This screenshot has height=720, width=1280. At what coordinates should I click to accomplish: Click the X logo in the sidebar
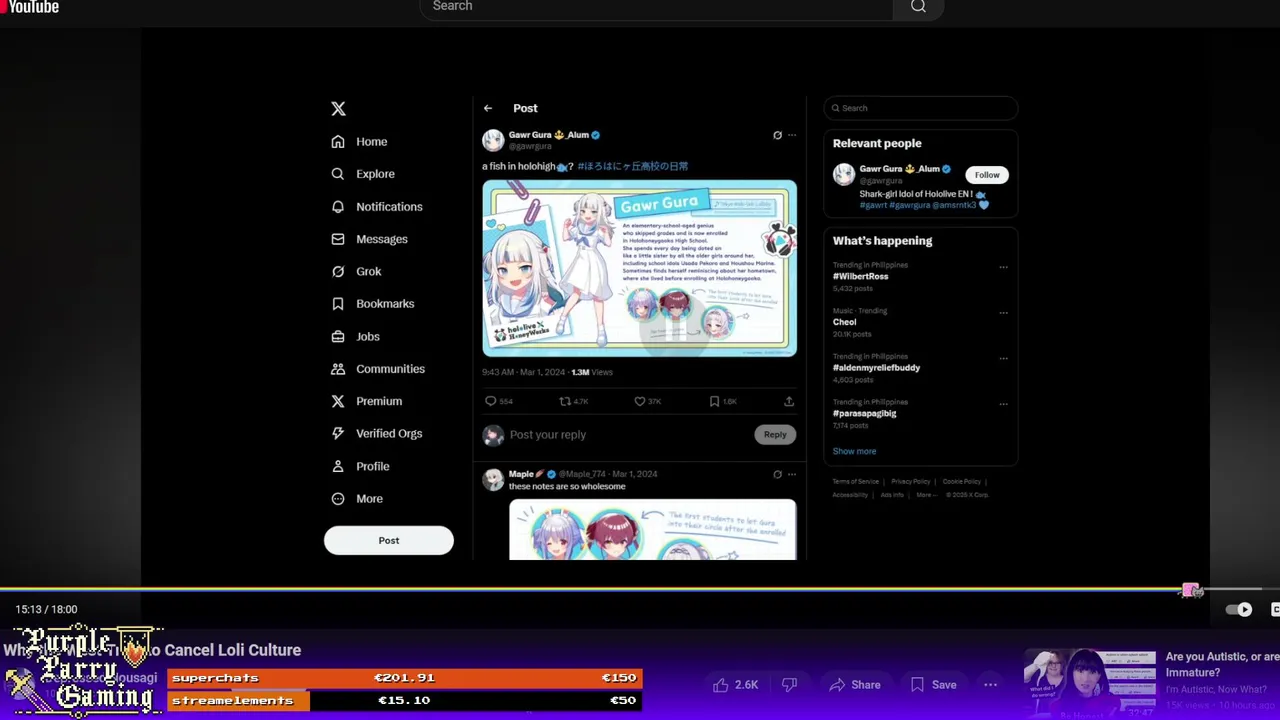pyautogui.click(x=338, y=108)
